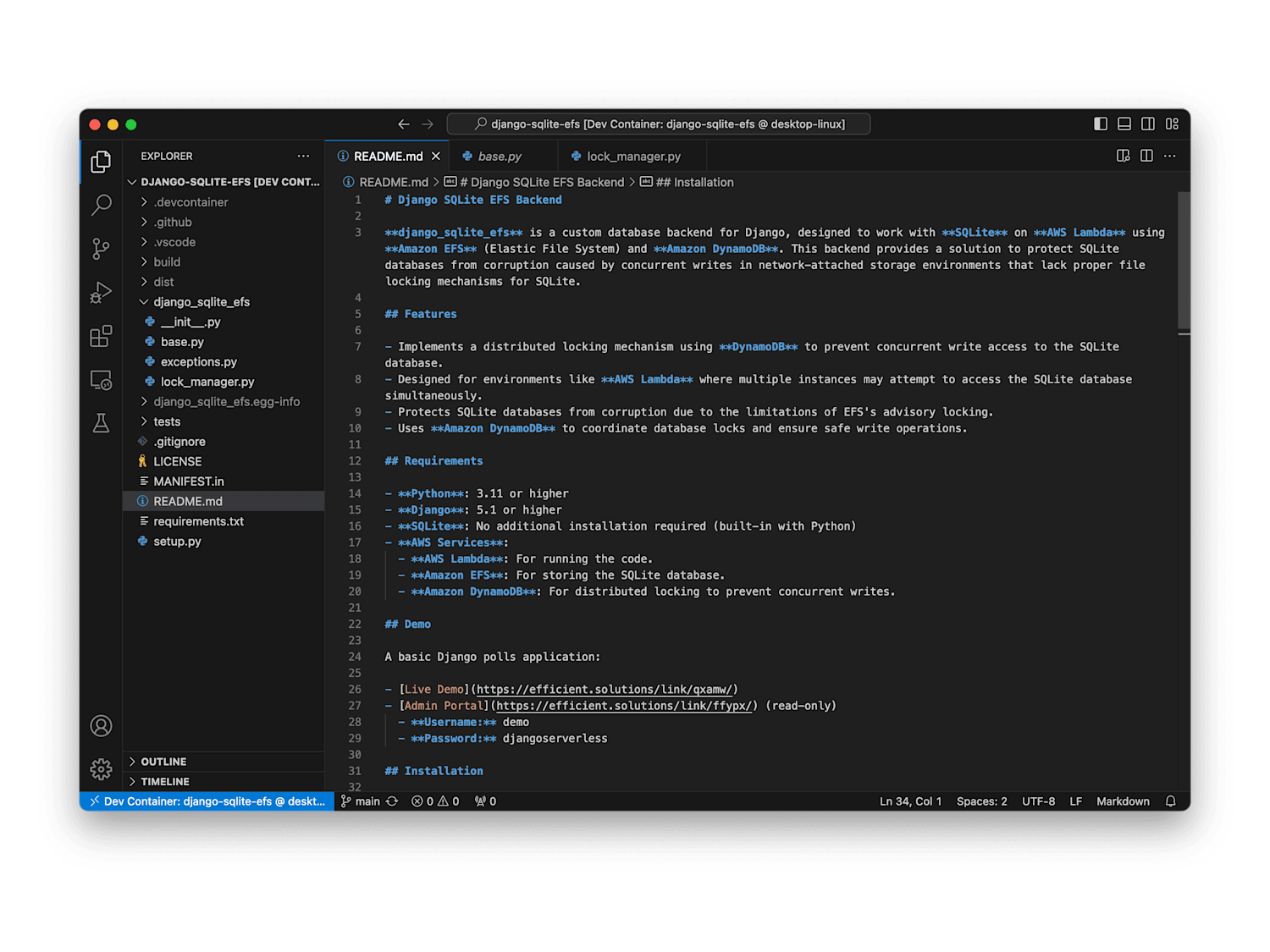Open editor More Actions ellipsis

point(1170,156)
